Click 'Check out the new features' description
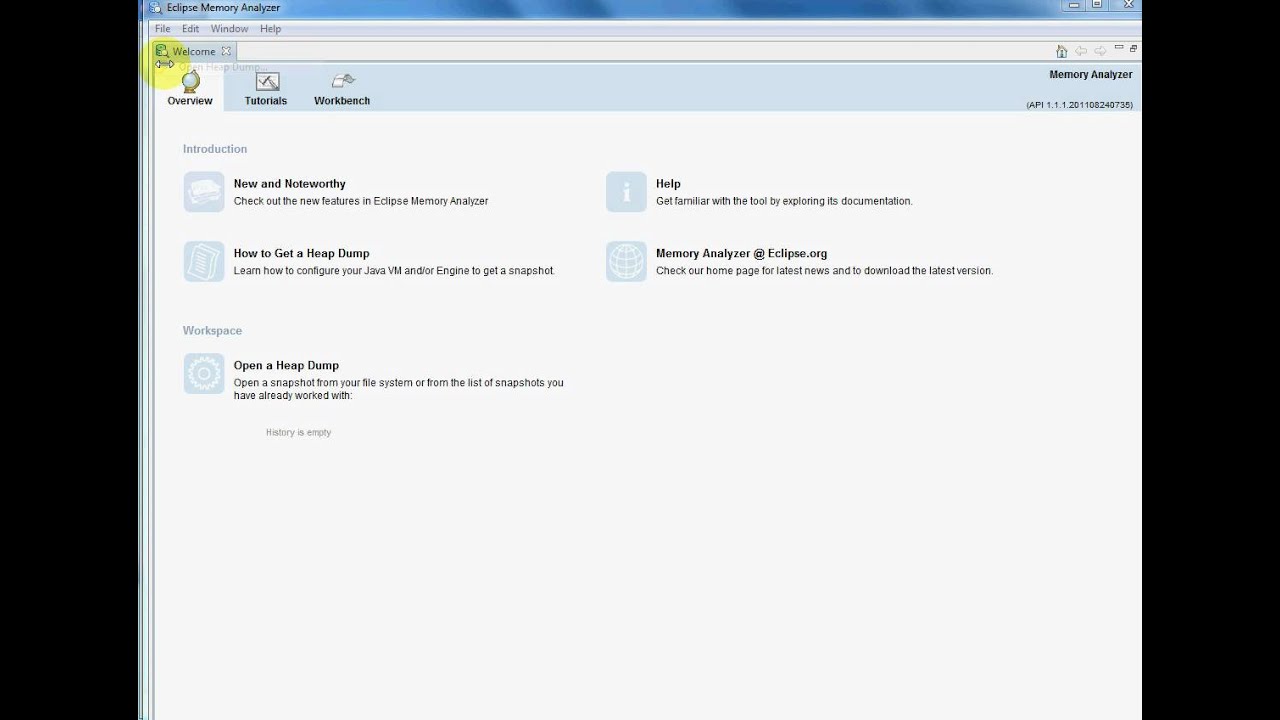The image size is (1280, 720). click(x=361, y=201)
